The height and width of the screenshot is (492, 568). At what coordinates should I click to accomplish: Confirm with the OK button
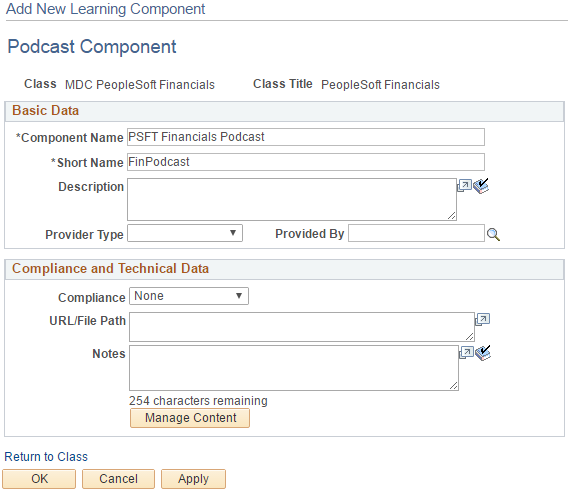pos(39,479)
